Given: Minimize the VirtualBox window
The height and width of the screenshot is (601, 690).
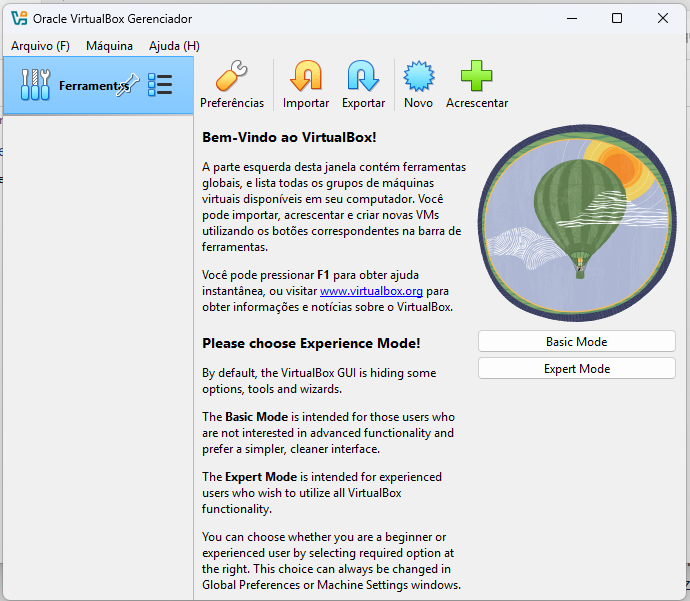Looking at the screenshot, I should (x=572, y=18).
